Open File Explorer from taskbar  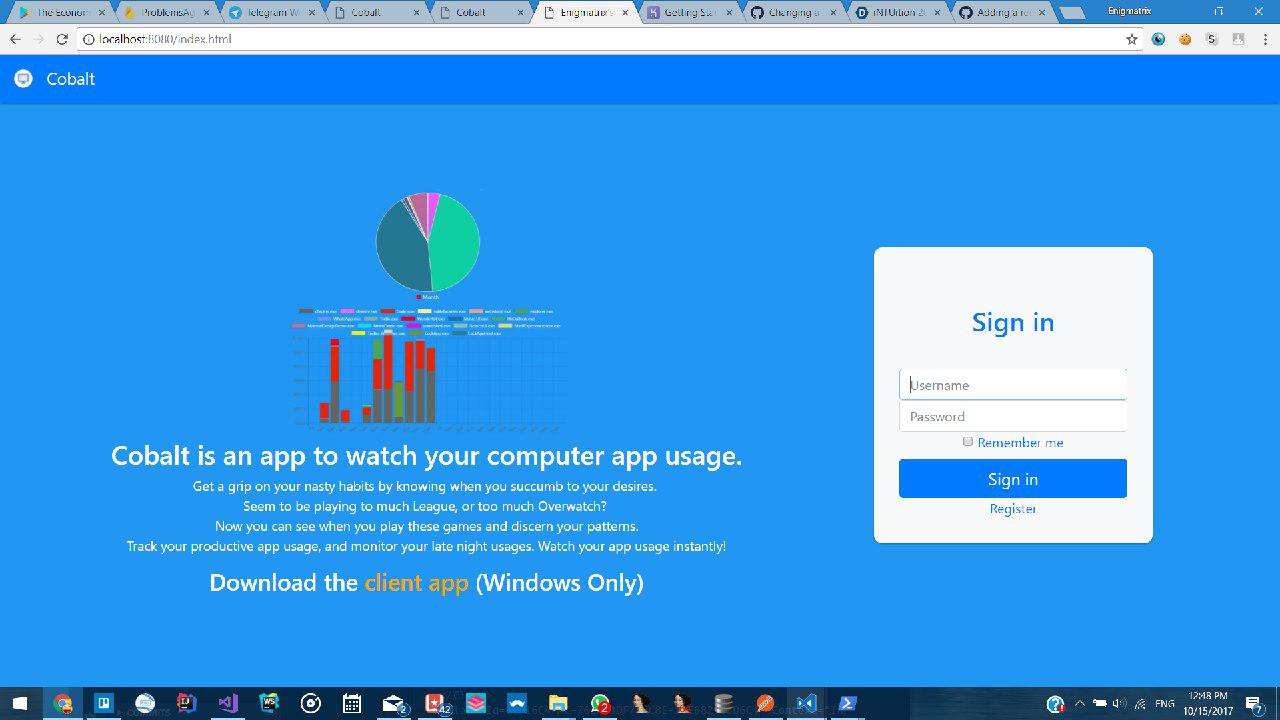click(558, 704)
